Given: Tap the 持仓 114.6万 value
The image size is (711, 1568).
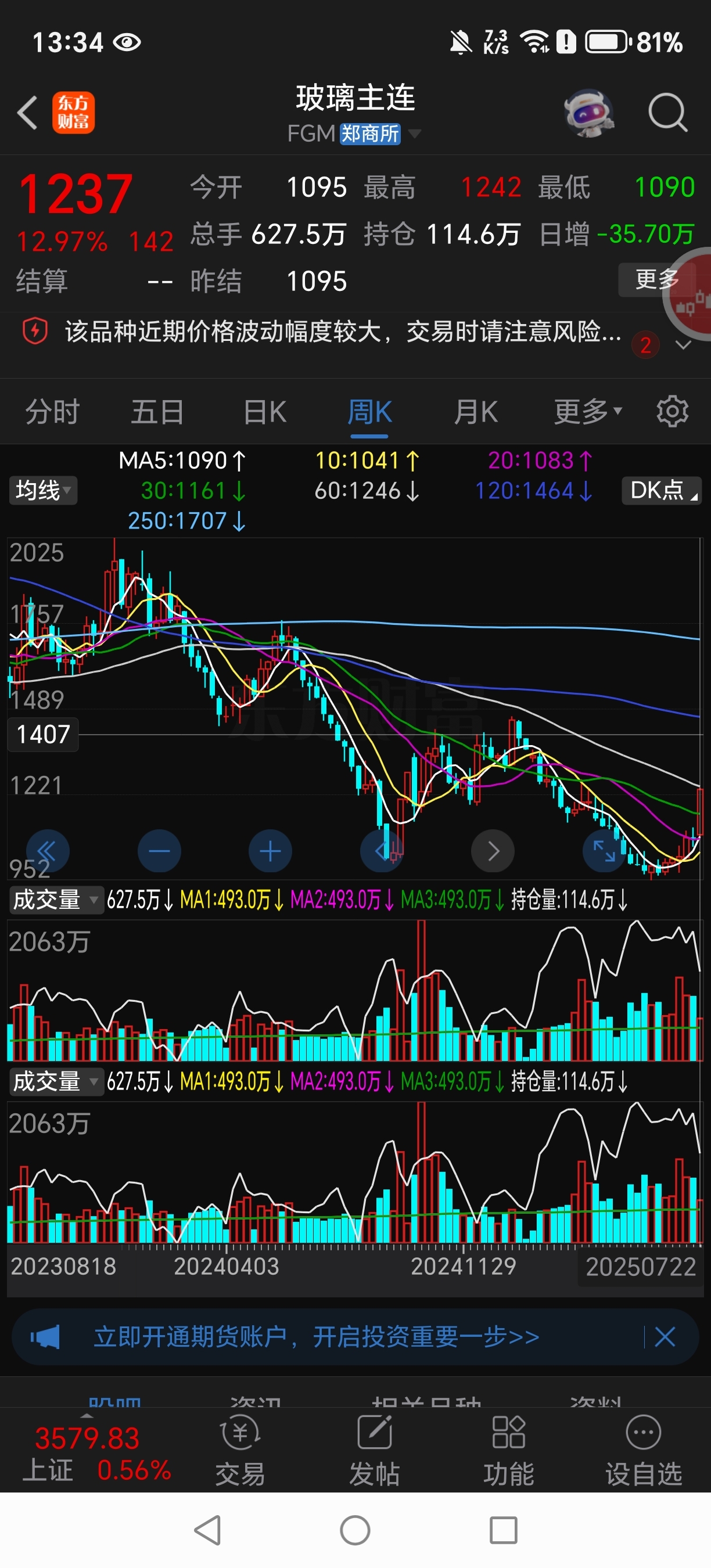Looking at the screenshot, I should (x=473, y=235).
